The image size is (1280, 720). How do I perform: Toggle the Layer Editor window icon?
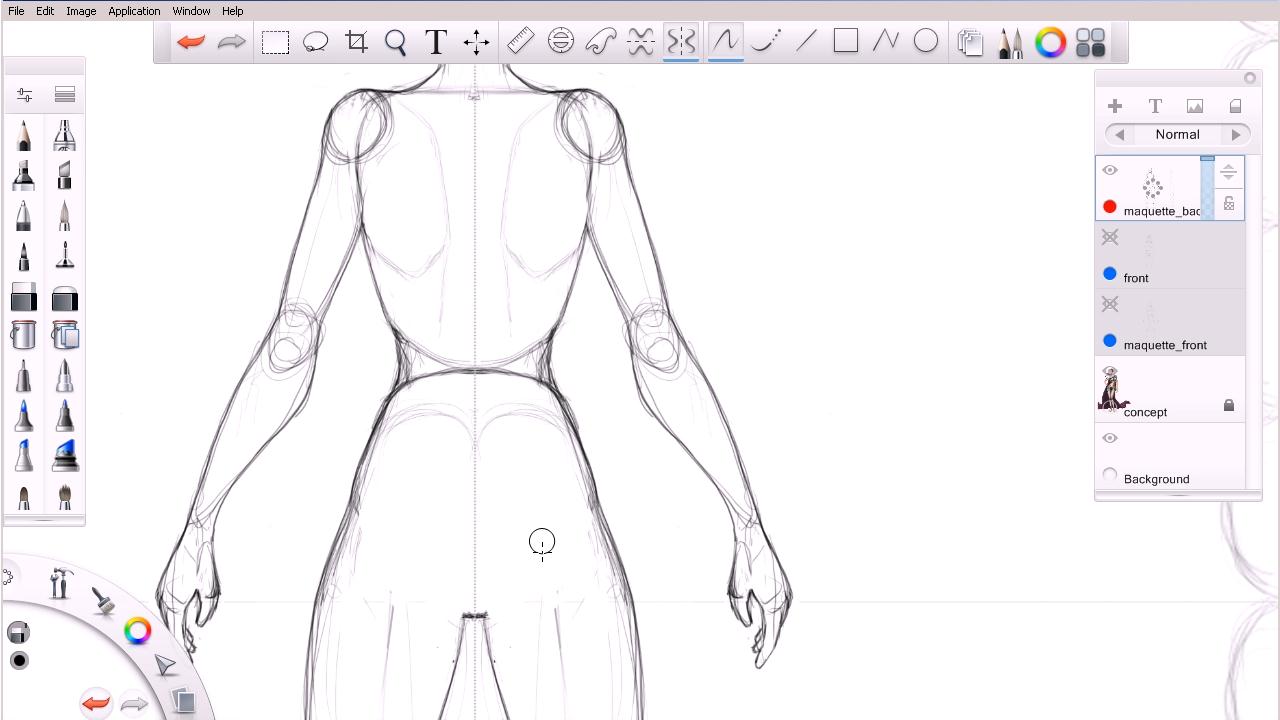(x=970, y=42)
